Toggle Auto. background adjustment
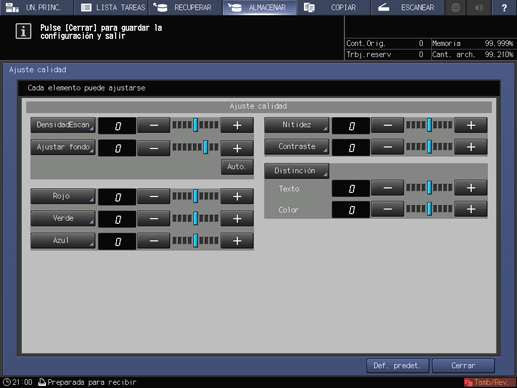This screenshot has width=517, height=388. coord(237,167)
